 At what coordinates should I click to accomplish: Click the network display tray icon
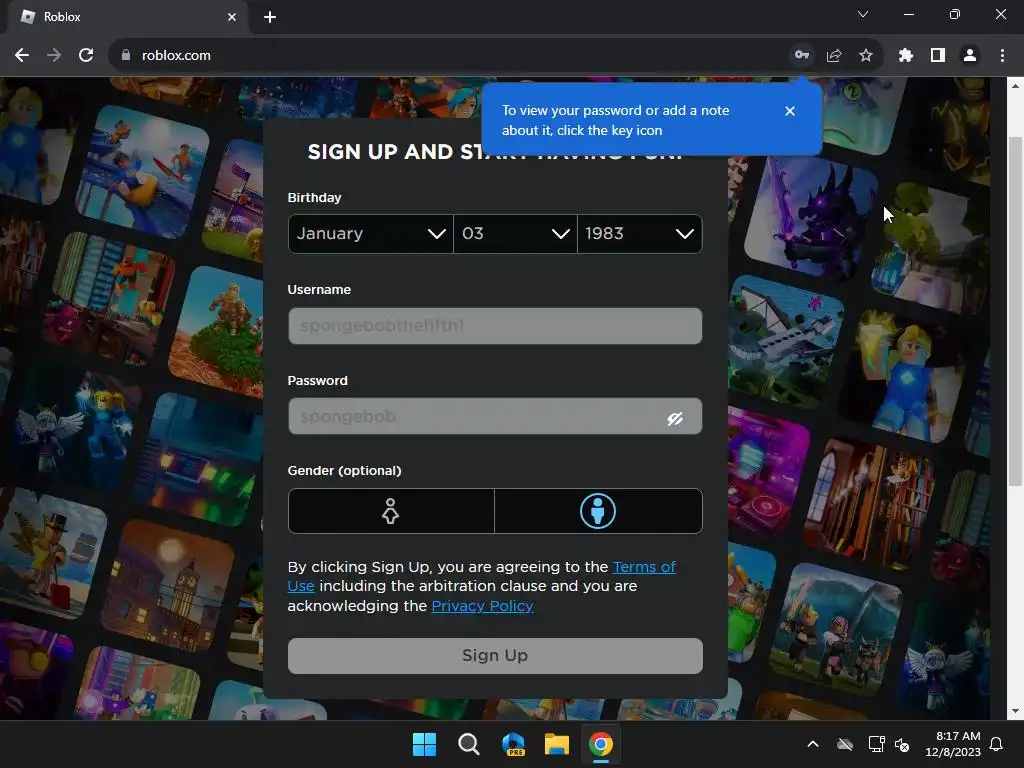coord(876,744)
